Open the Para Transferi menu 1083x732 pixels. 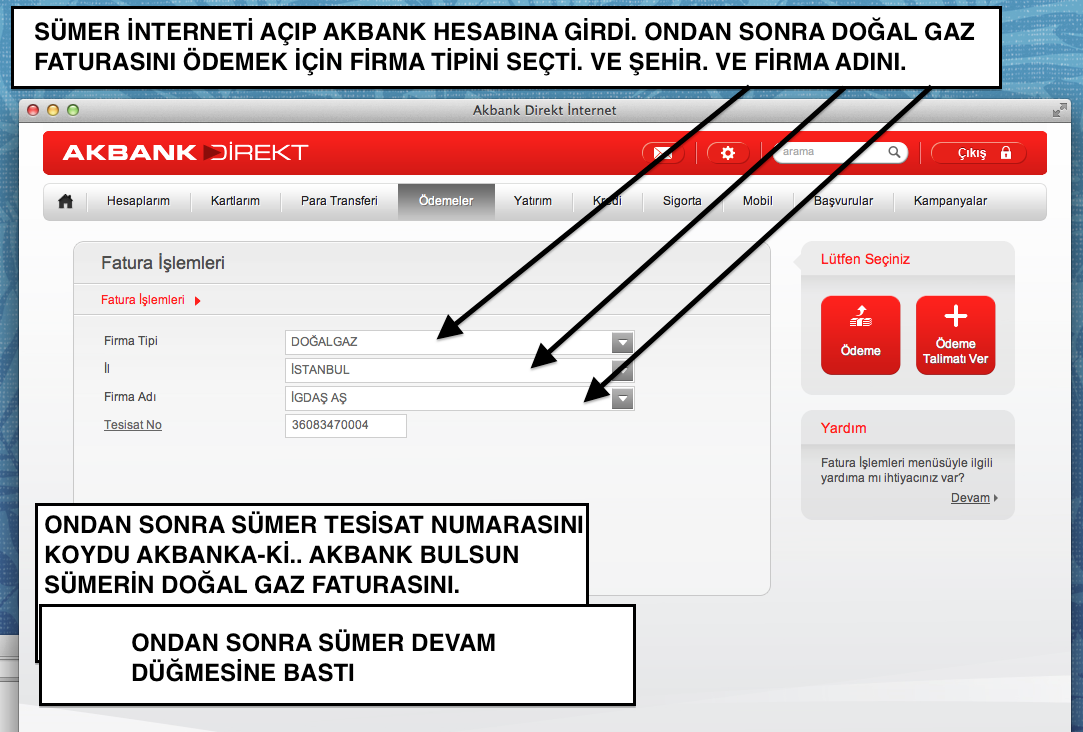339,201
